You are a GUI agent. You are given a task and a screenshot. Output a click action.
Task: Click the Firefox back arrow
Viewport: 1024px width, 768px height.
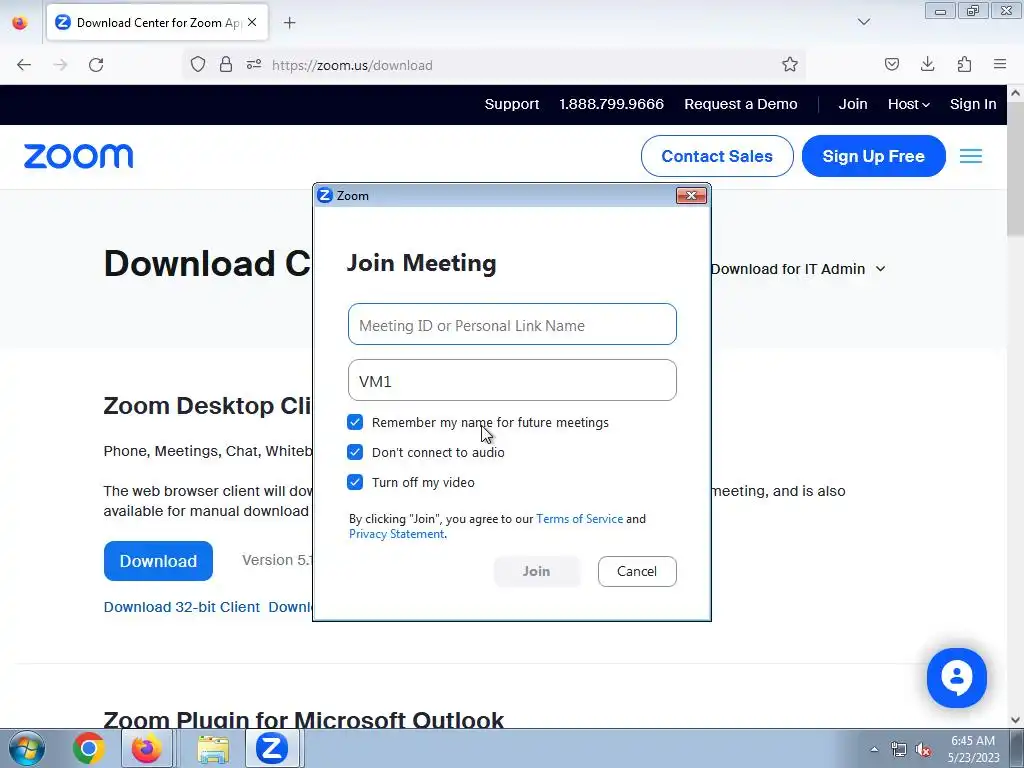pos(24,65)
